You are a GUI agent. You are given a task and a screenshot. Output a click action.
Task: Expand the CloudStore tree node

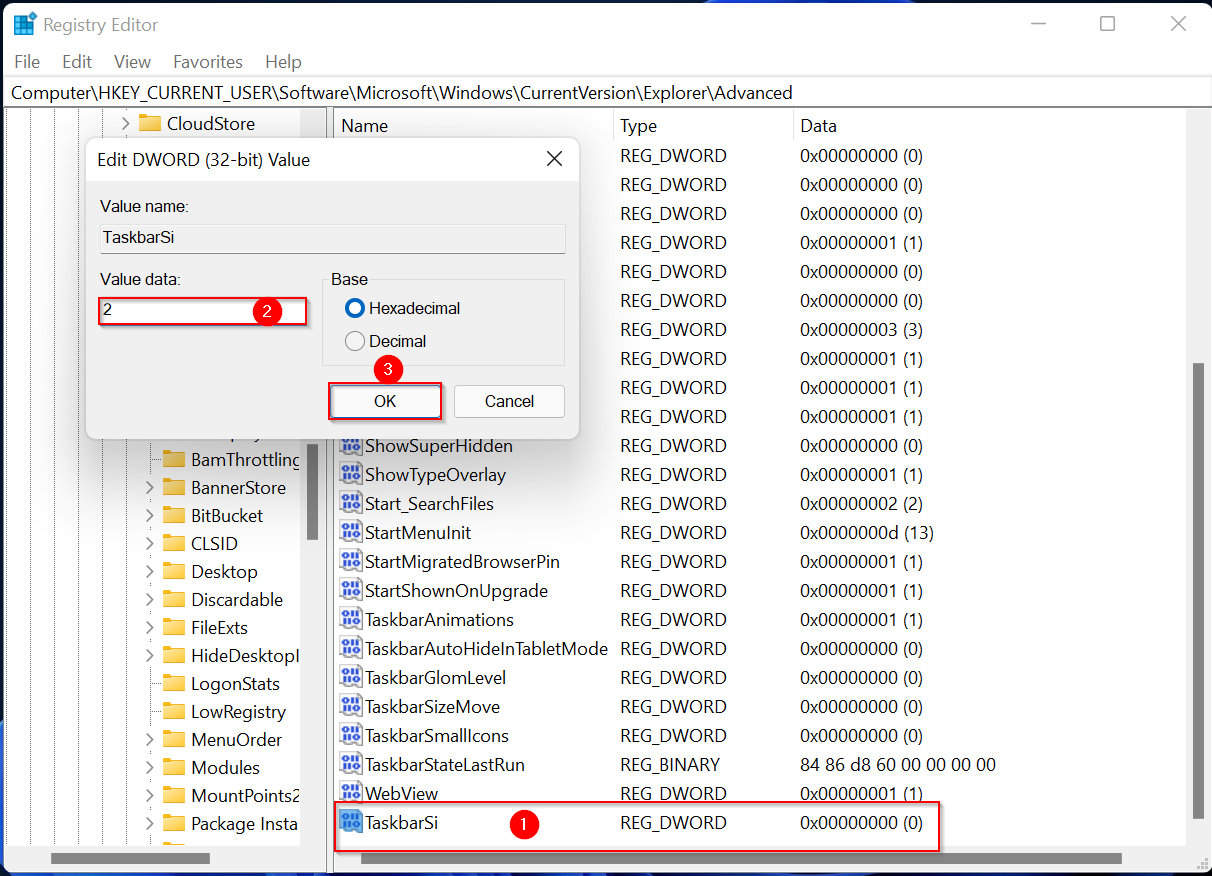point(125,123)
